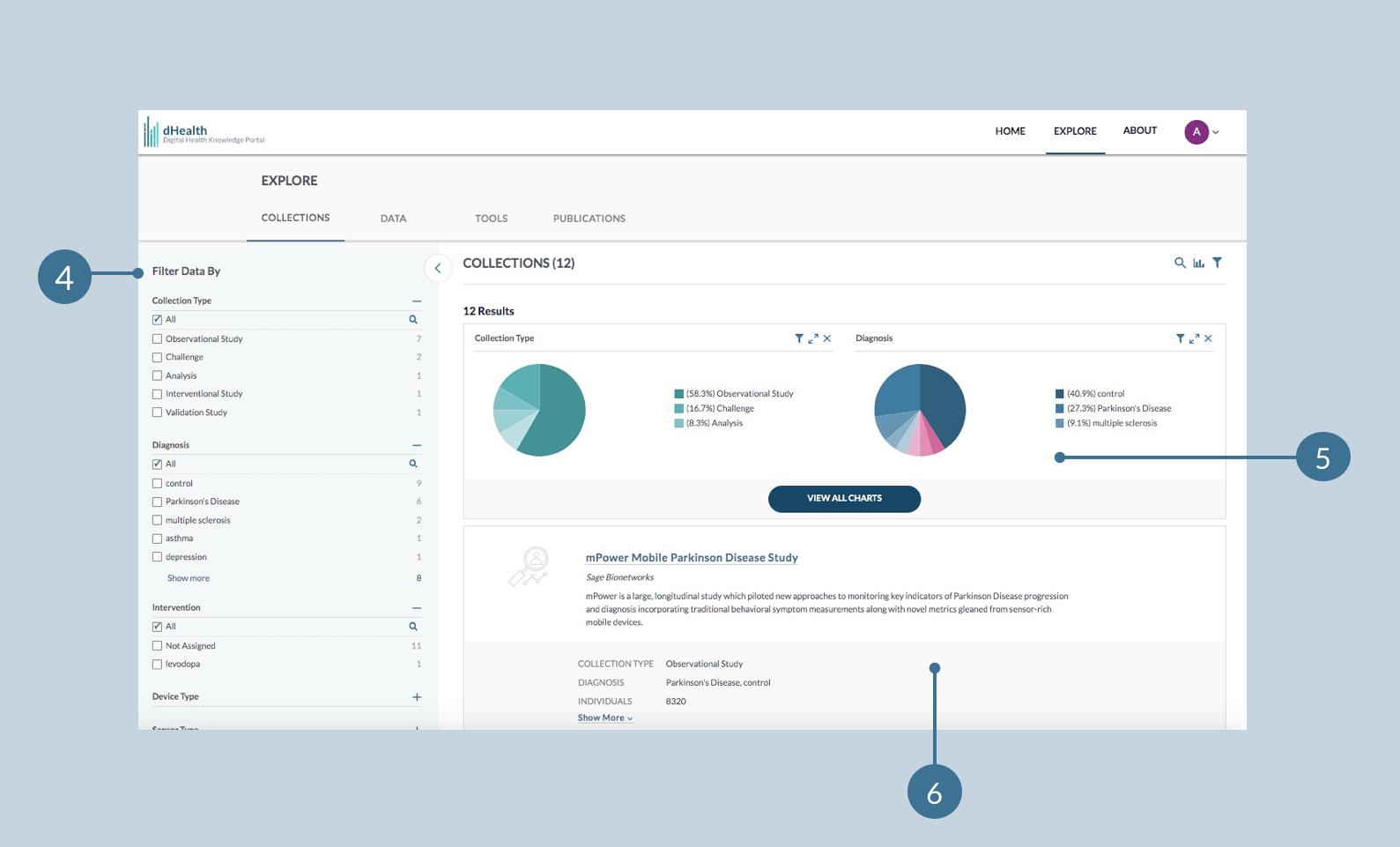Expand the Device Type filter section
Image resolution: width=1400 pixels, height=847 pixels.
tap(417, 697)
